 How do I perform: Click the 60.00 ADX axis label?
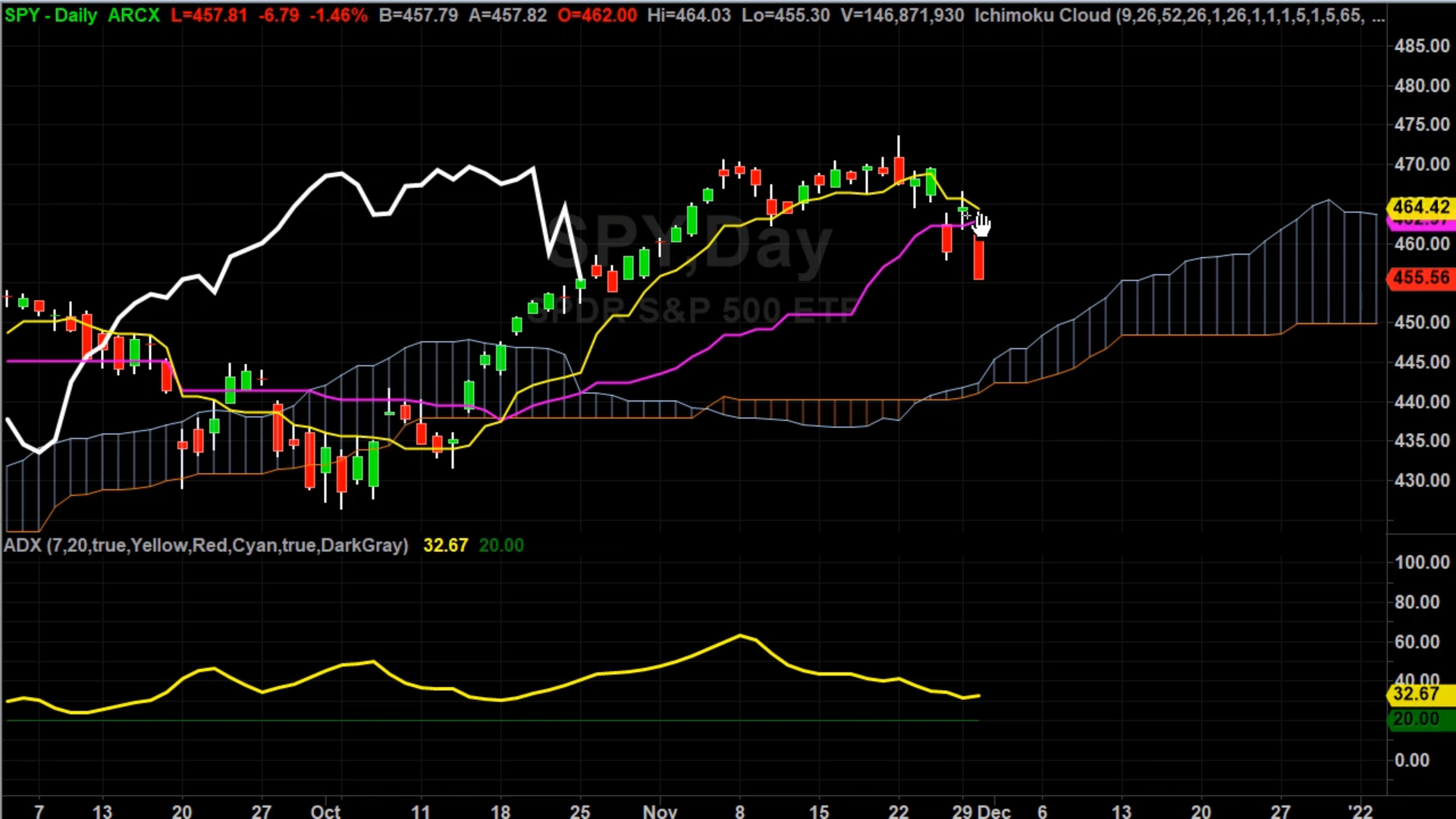[x=1417, y=642]
